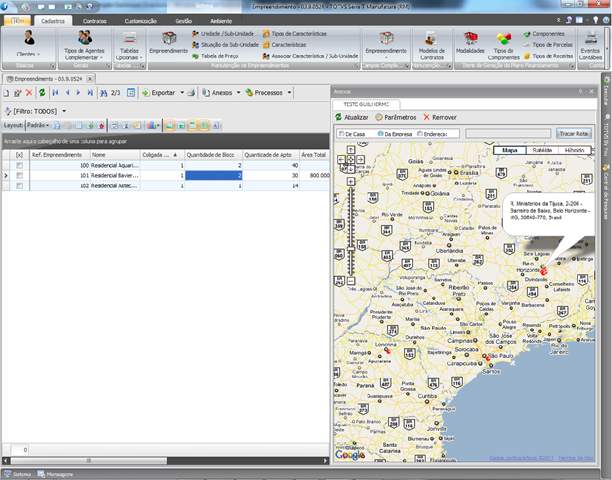Screen dimensions: 612x480
Task: Open the Customização ribbon tab
Action: [x=141, y=21]
